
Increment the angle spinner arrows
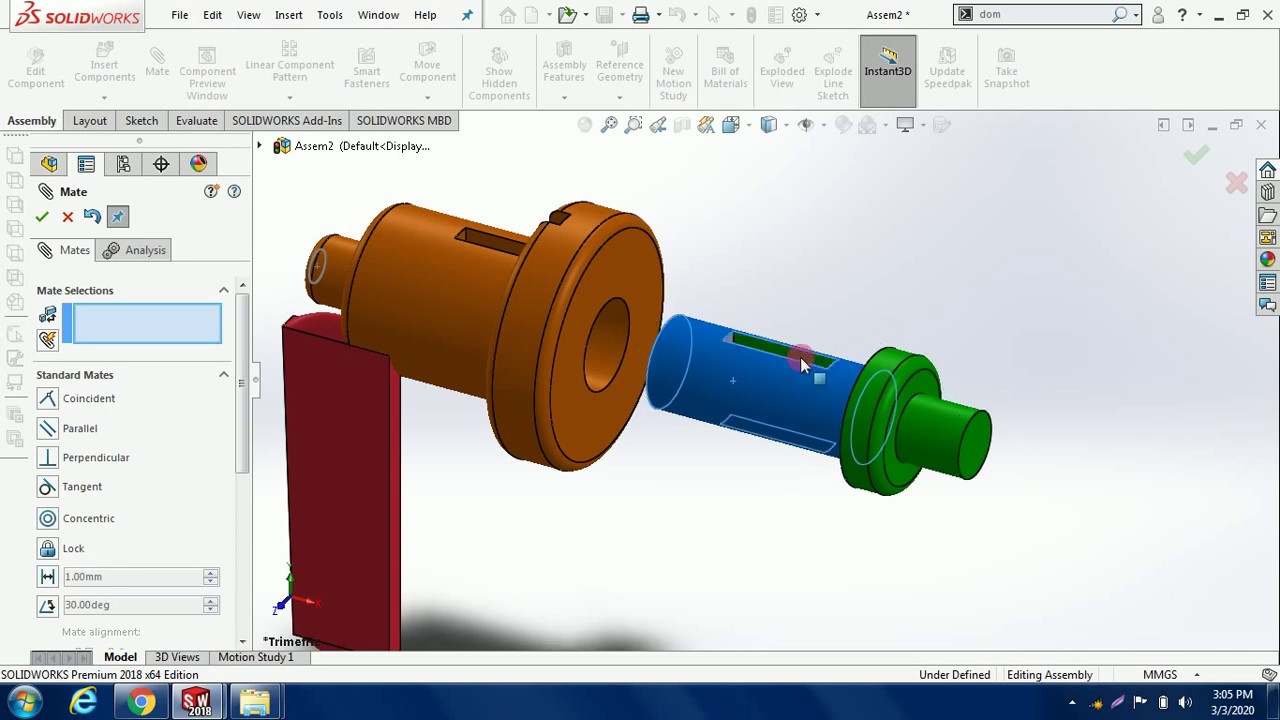coord(210,601)
